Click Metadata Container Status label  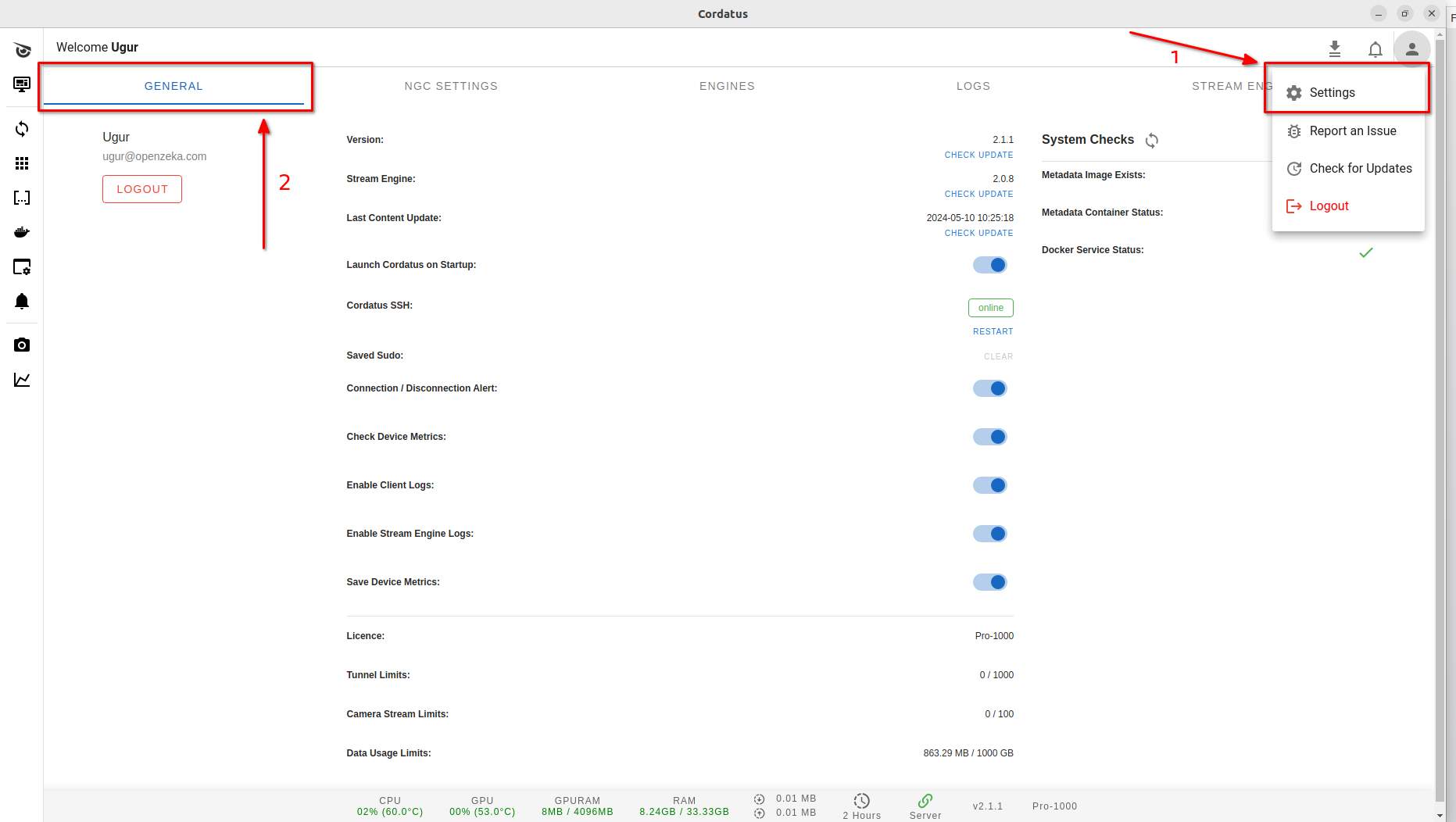point(1102,213)
